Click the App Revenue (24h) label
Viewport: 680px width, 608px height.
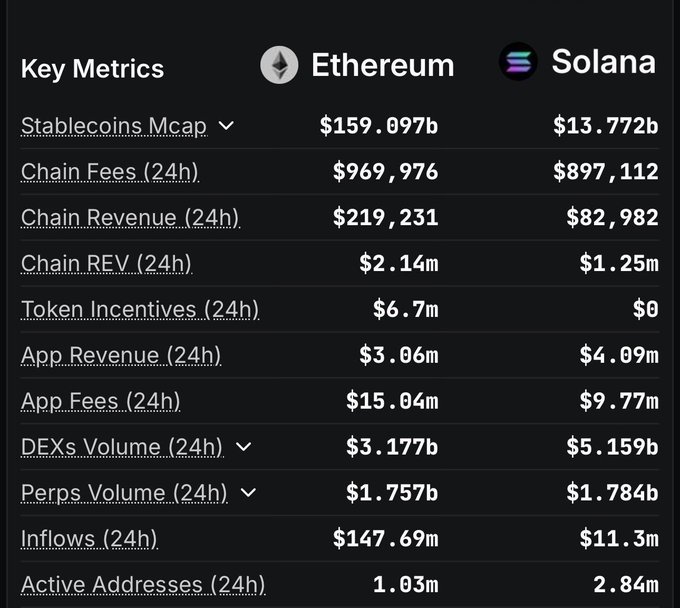click(121, 355)
